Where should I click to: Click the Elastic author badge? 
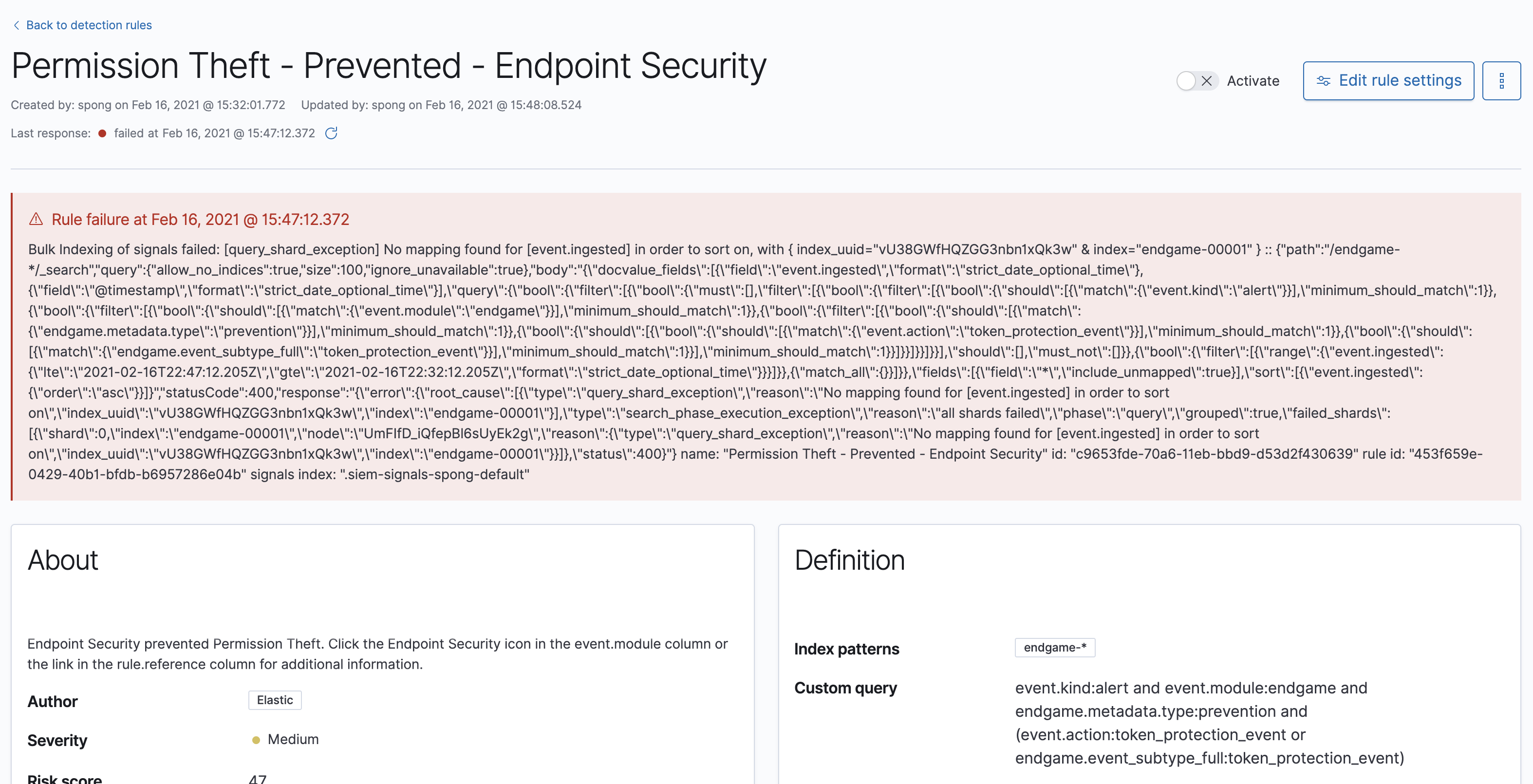point(274,700)
